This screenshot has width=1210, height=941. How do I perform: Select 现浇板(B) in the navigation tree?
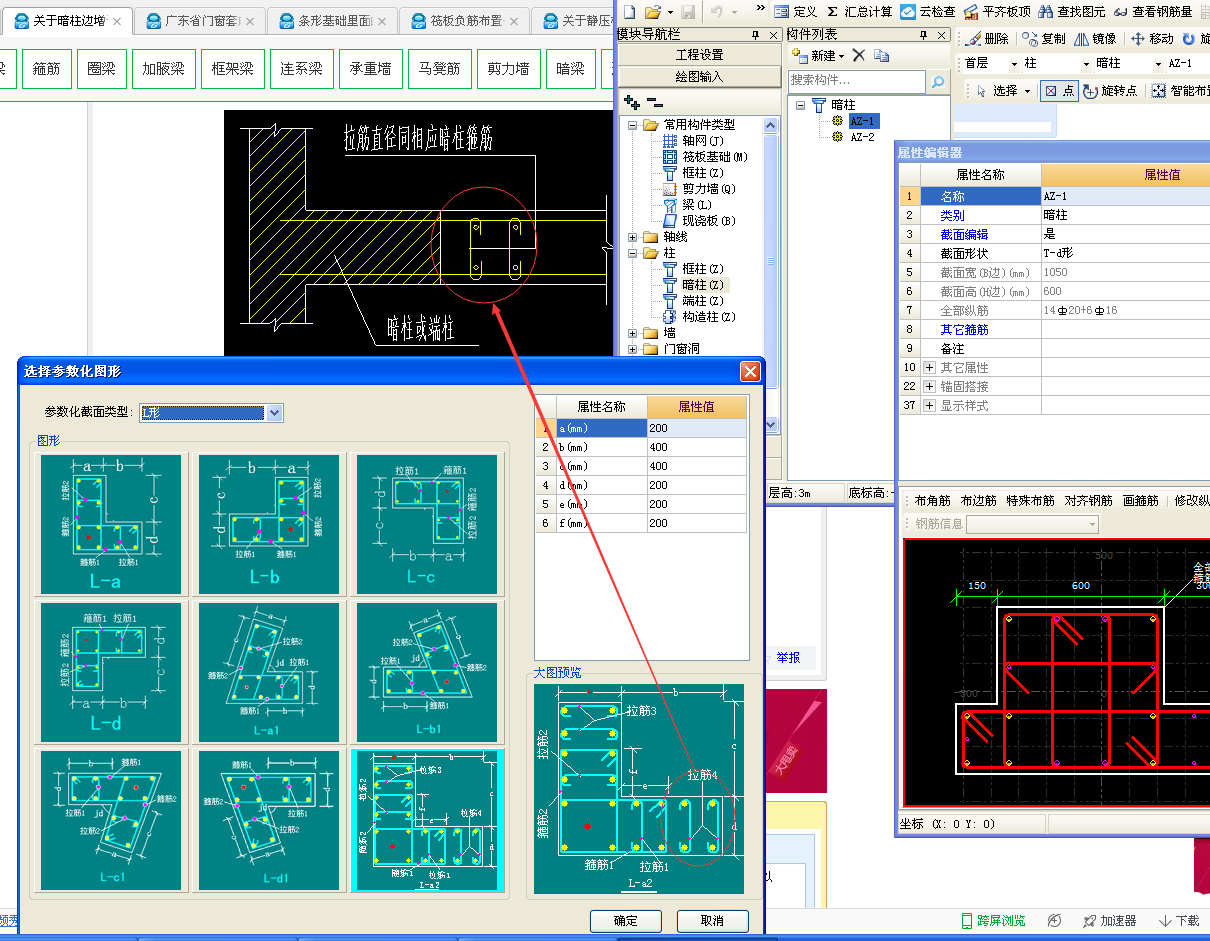(x=699, y=221)
